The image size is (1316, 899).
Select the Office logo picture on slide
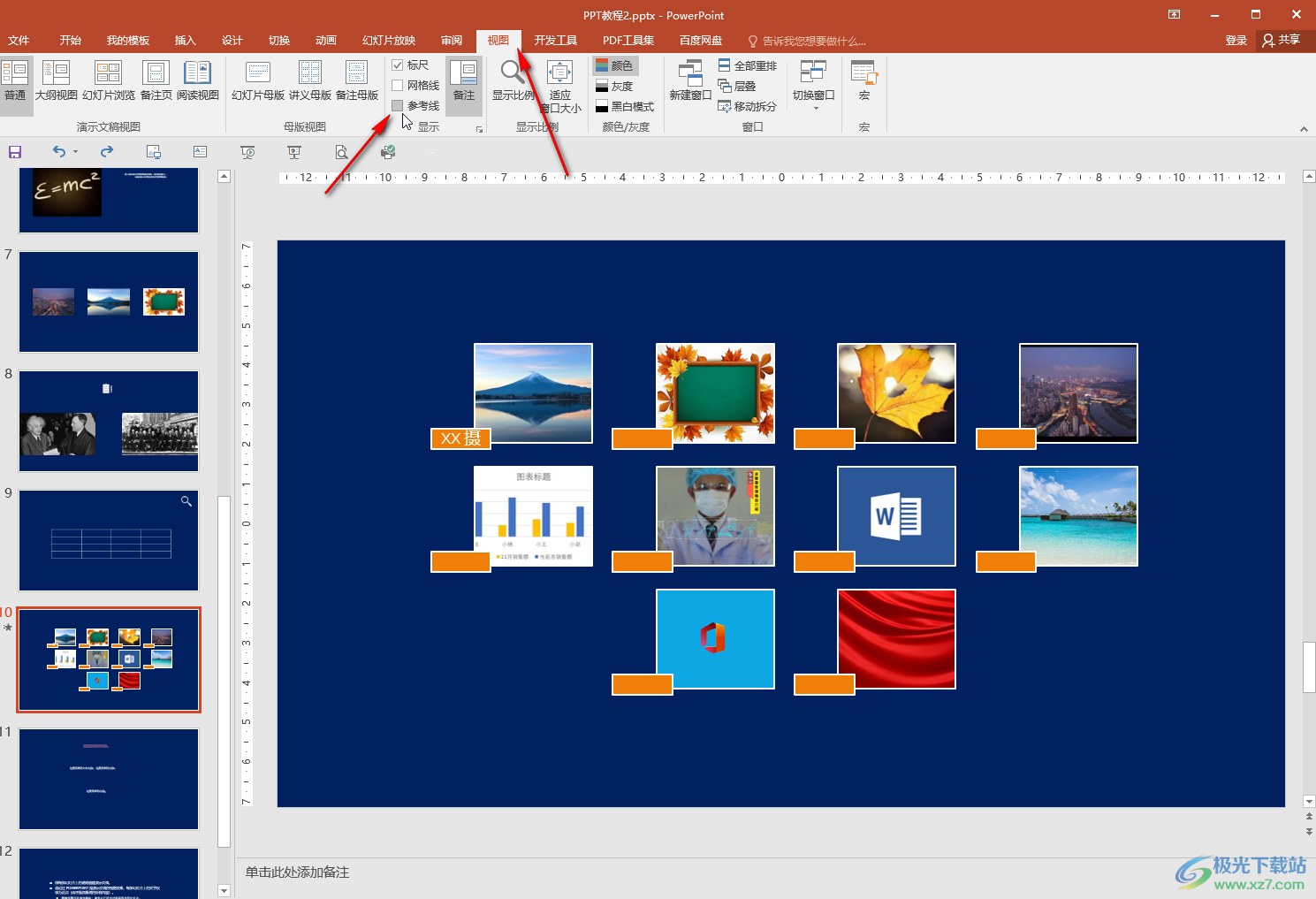[x=715, y=639]
